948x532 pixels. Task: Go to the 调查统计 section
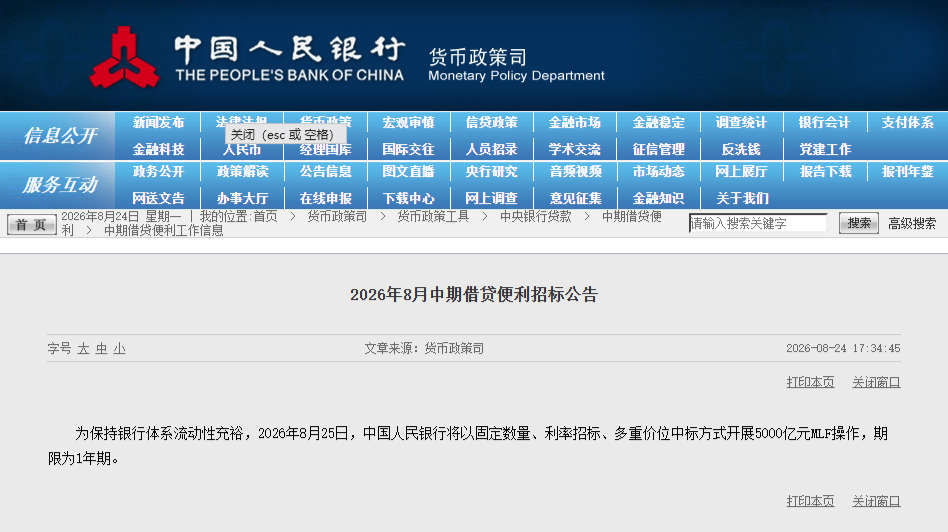point(741,123)
